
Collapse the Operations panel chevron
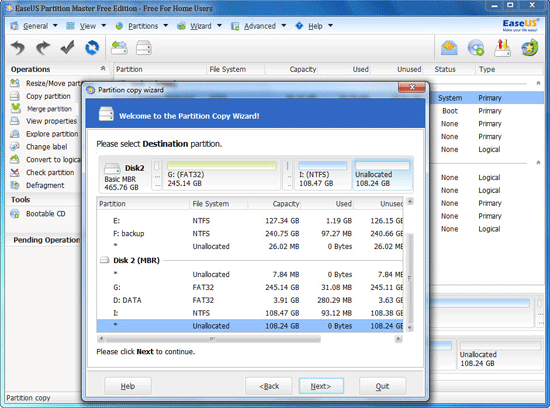pos(103,68)
